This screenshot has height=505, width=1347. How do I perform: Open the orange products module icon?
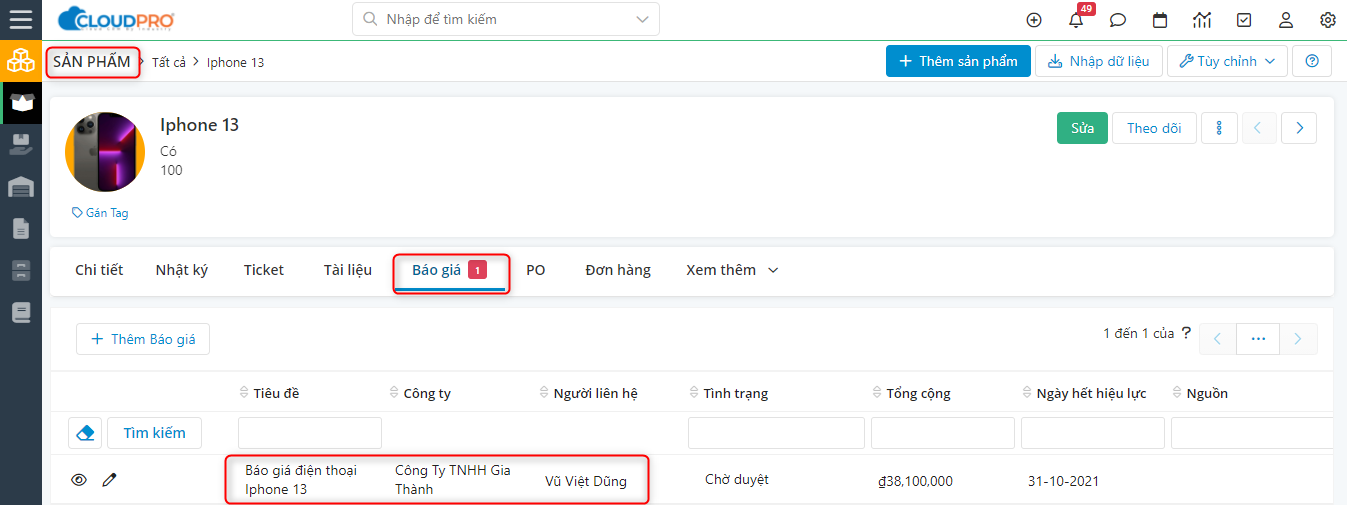pos(20,61)
